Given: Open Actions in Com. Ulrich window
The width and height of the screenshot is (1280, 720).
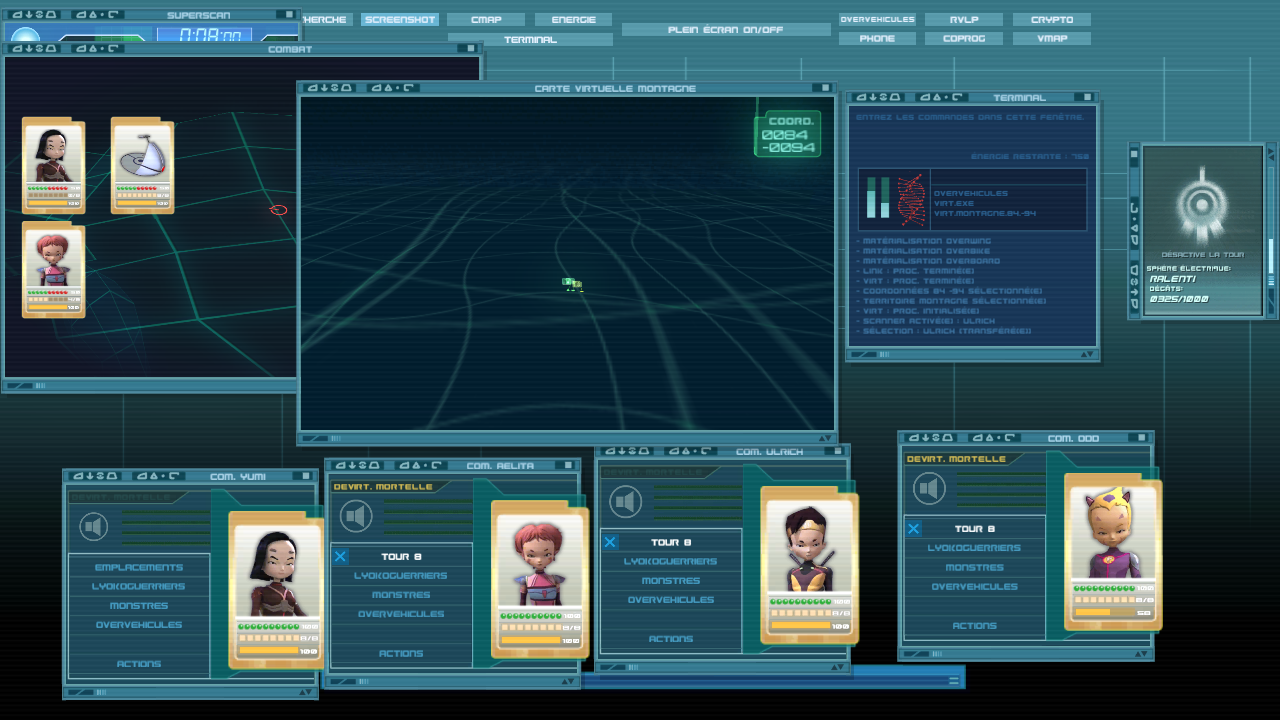Looking at the screenshot, I should pyautogui.click(x=671, y=638).
